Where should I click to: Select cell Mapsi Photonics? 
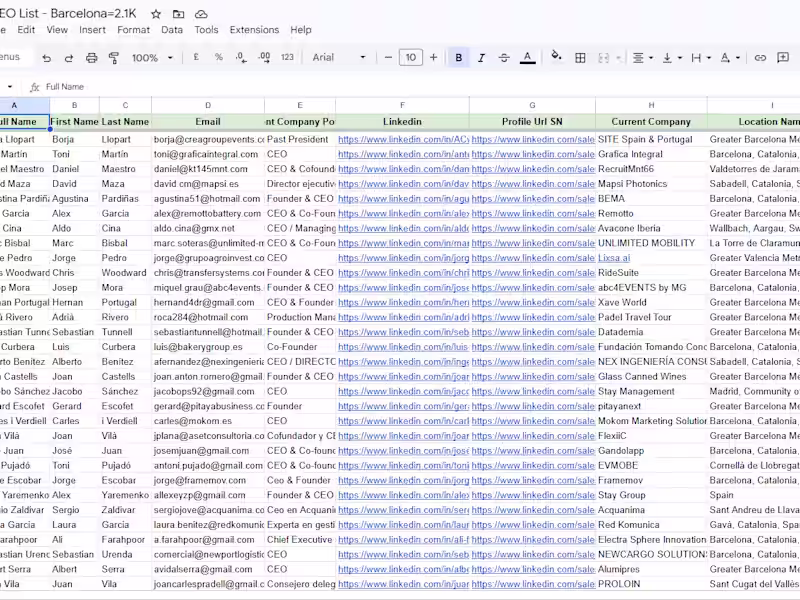click(x=652, y=184)
